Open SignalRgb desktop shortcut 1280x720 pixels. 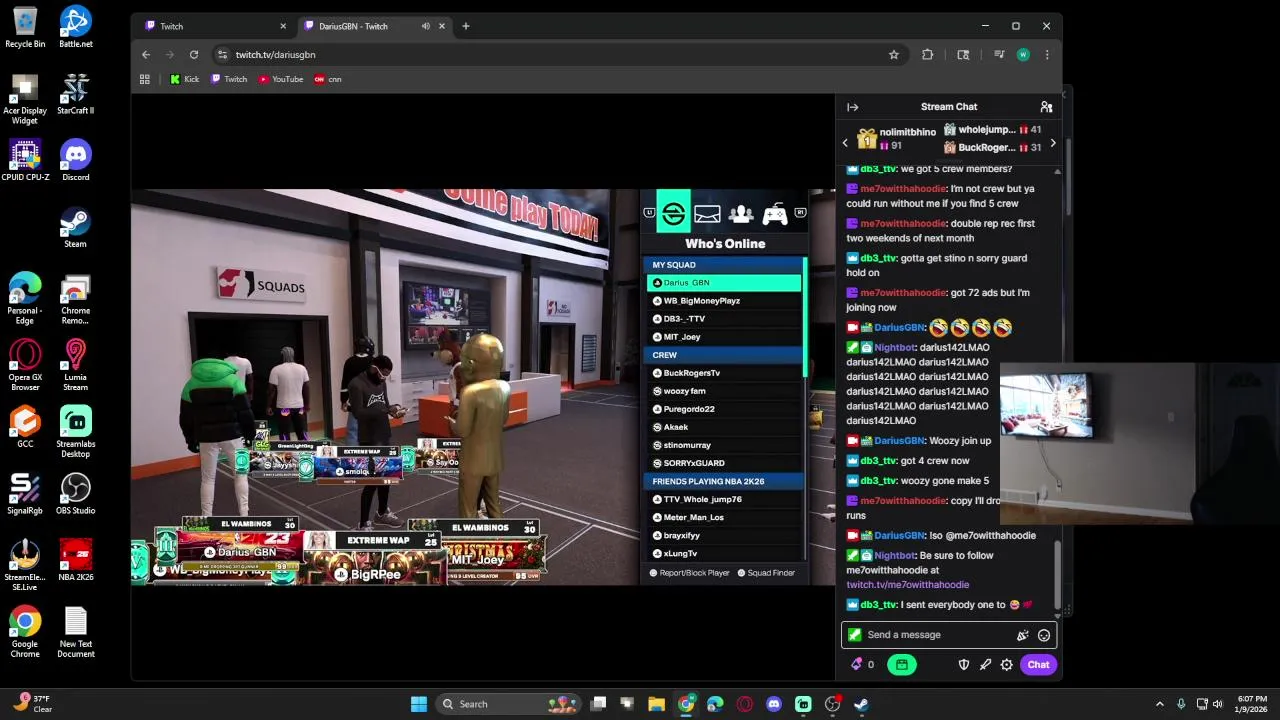click(25, 493)
